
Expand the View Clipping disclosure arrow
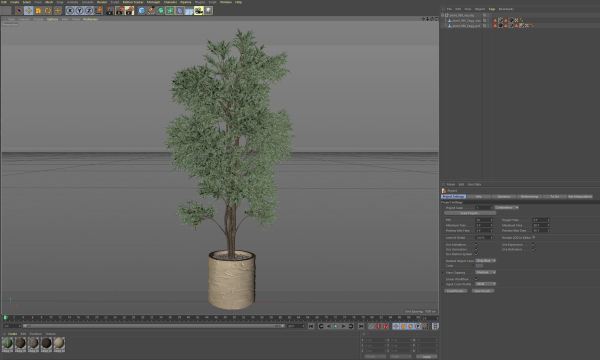[443, 272]
